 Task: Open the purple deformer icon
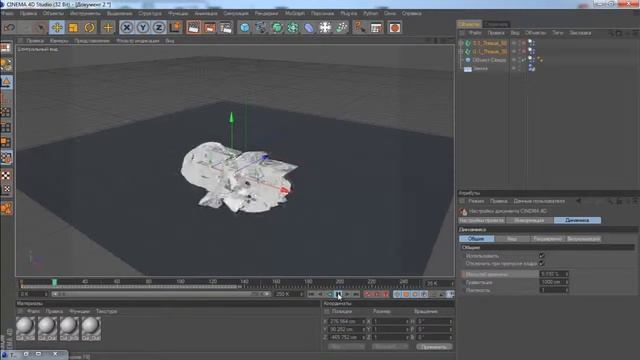[309, 27]
